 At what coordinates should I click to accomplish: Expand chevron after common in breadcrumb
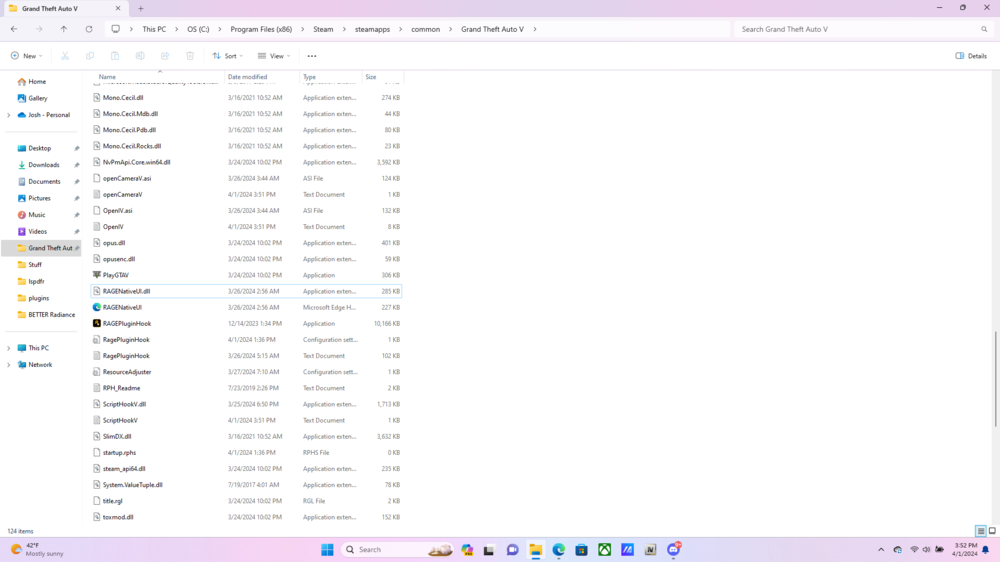click(x=451, y=29)
